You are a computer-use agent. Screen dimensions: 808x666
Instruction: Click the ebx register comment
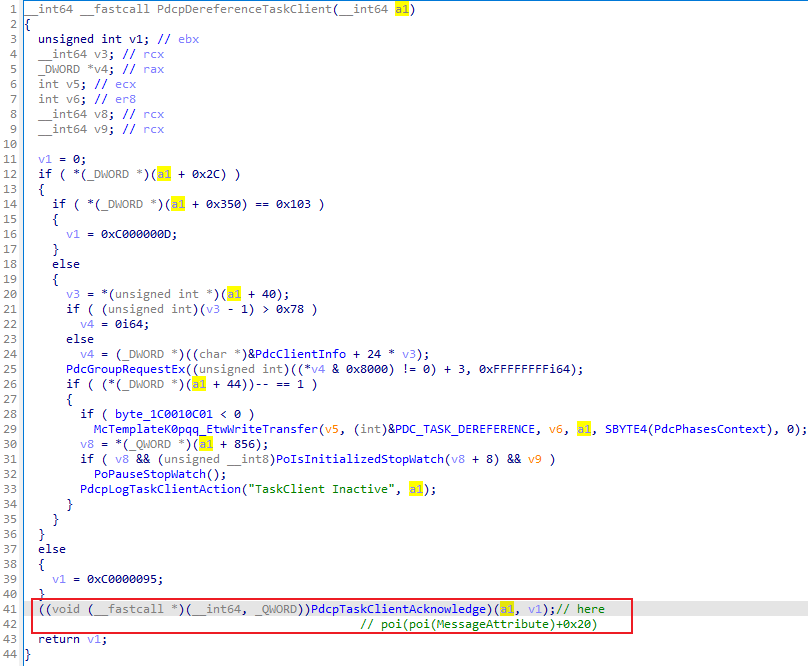coord(189,39)
